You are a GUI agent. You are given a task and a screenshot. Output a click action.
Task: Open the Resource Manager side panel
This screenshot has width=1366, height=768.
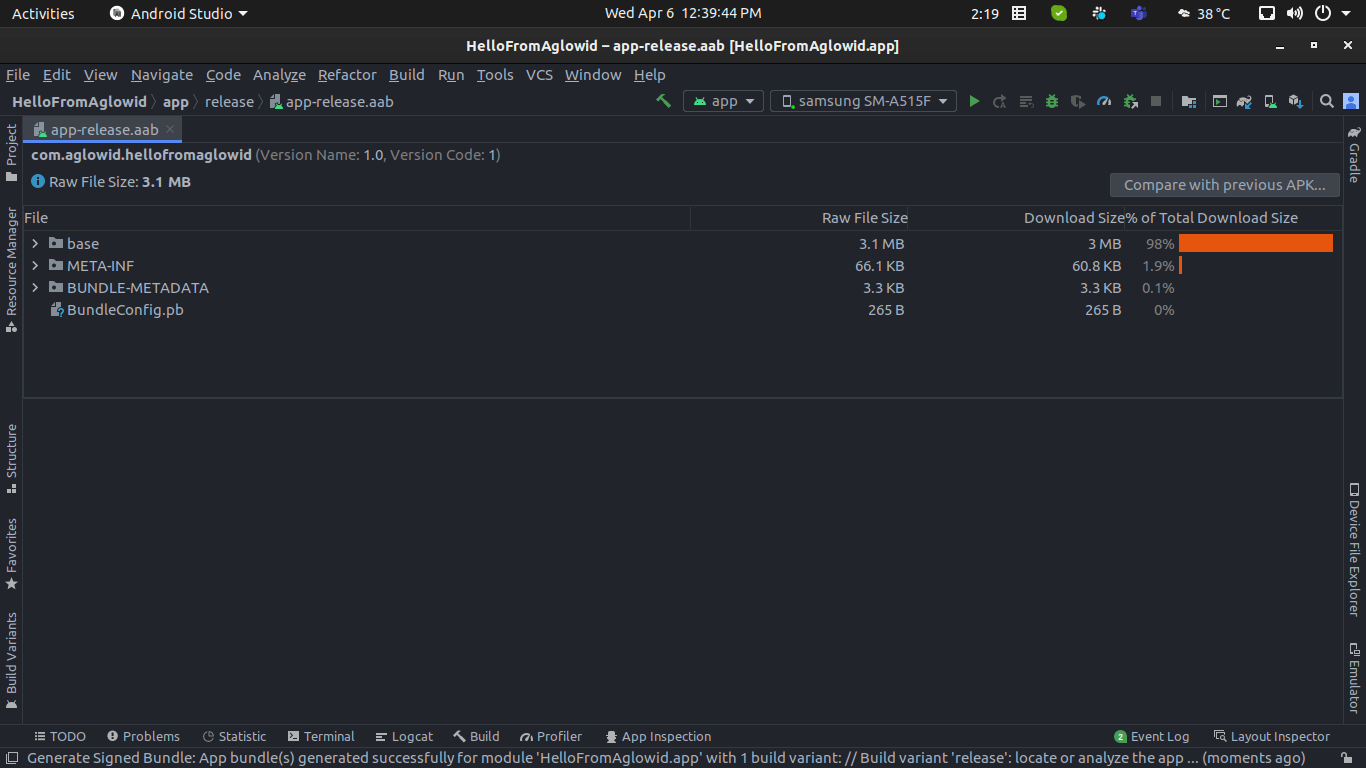tap(11, 269)
